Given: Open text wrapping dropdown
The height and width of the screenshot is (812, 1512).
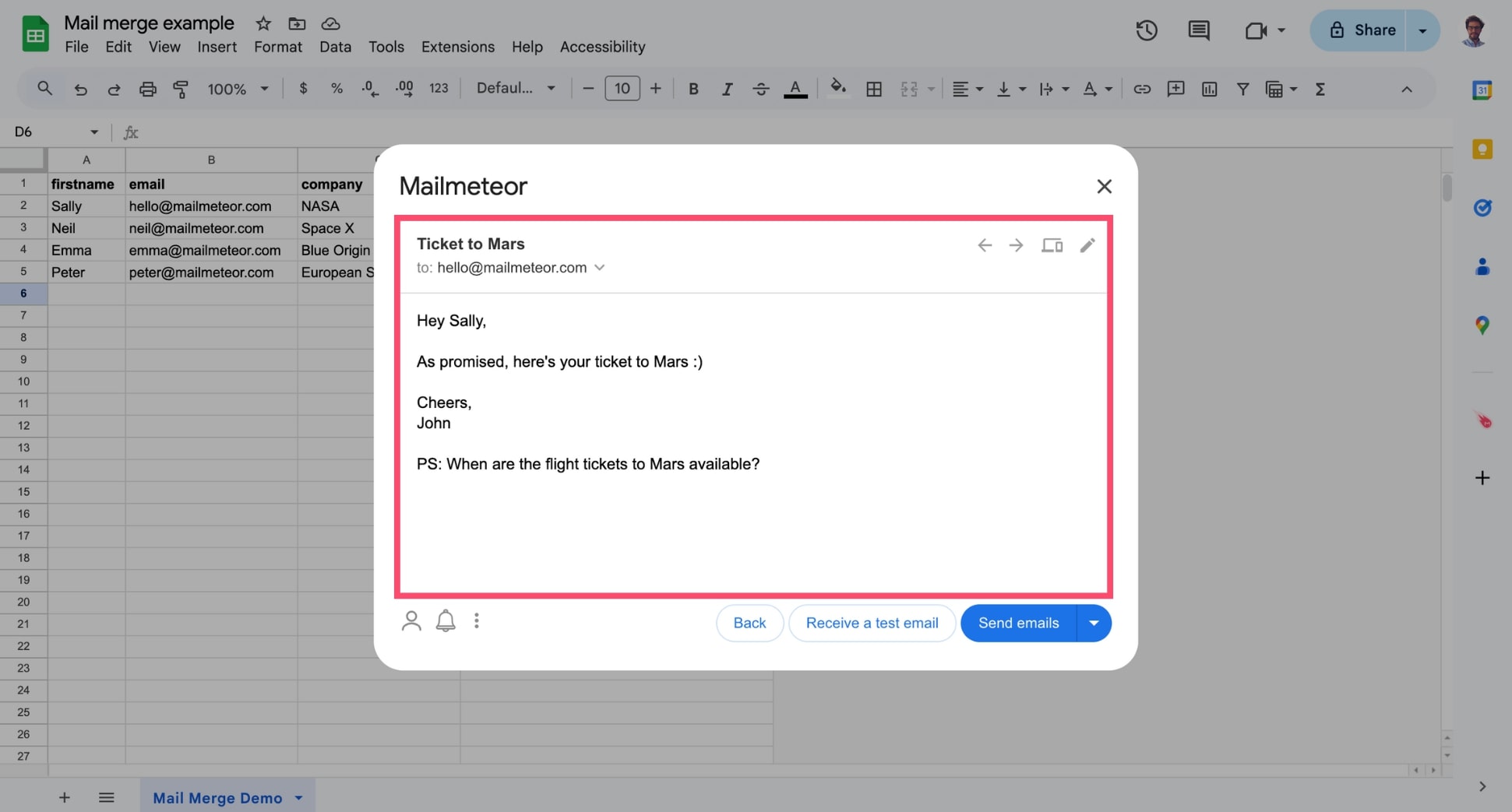Looking at the screenshot, I should (1054, 89).
